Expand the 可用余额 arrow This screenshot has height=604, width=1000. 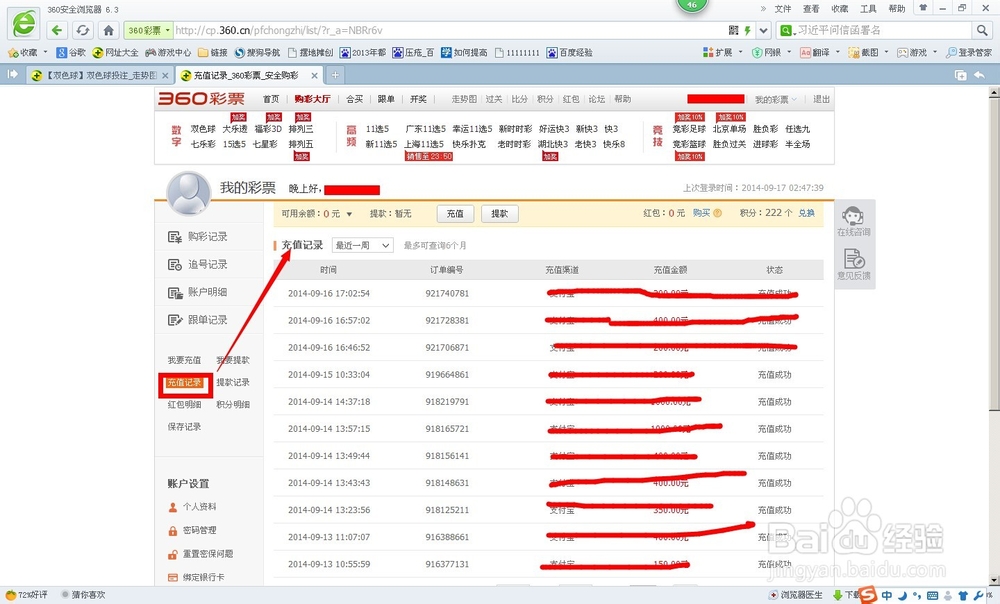coord(349,214)
